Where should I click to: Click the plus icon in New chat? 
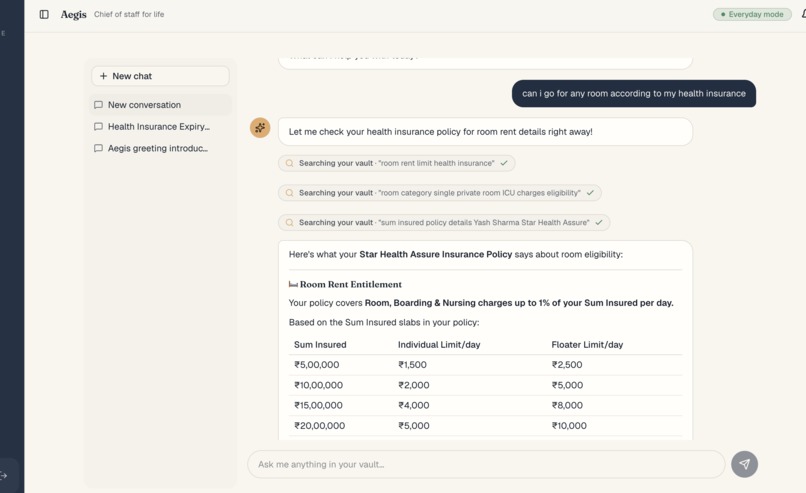(x=103, y=76)
